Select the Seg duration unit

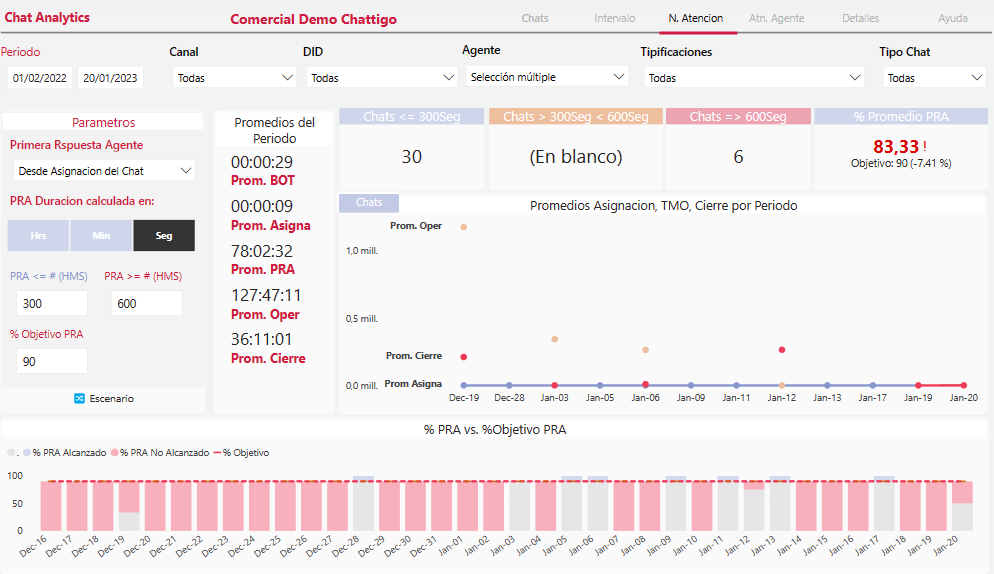click(164, 236)
